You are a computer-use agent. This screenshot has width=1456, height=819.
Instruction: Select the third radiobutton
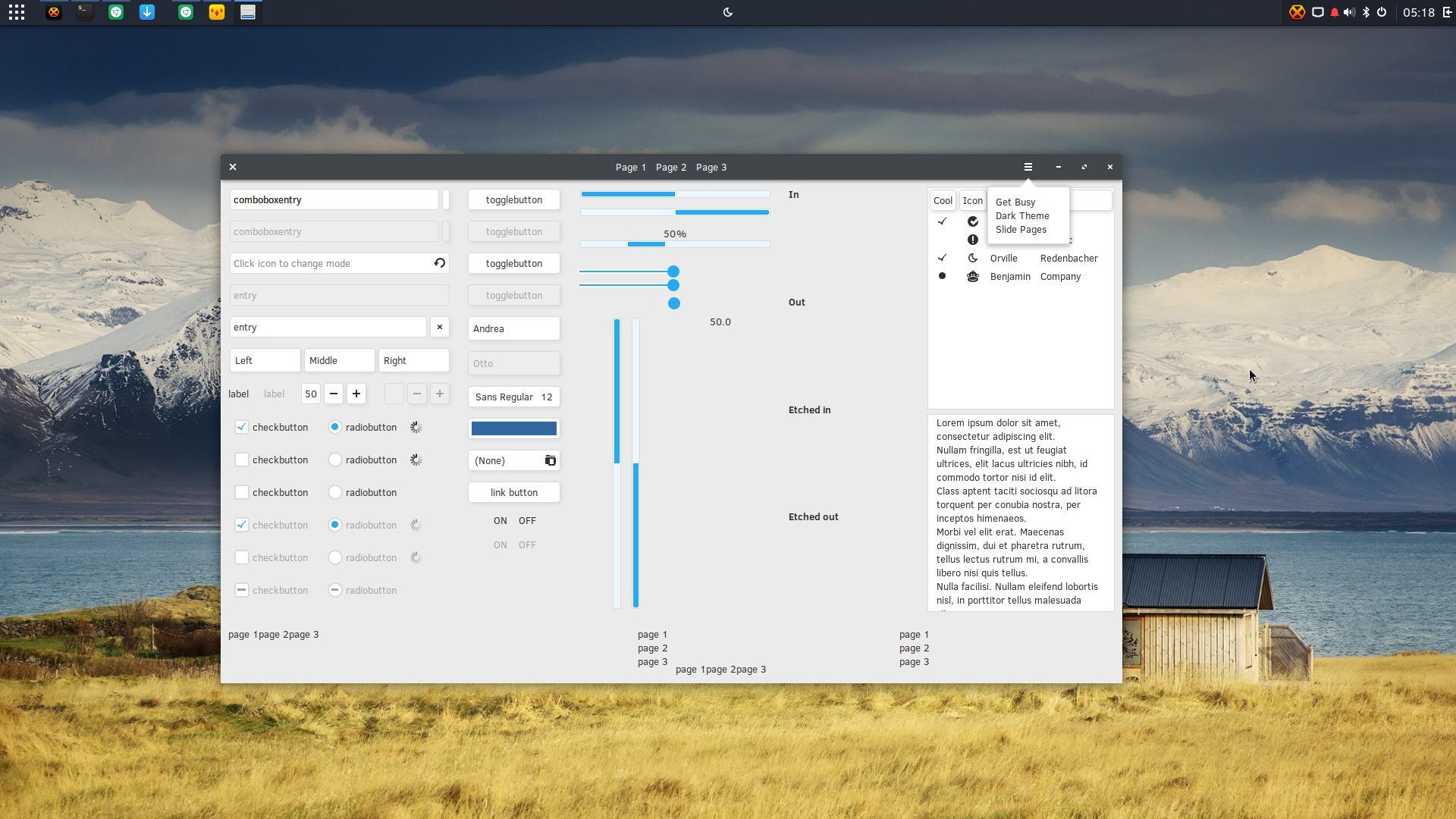pos(335,492)
